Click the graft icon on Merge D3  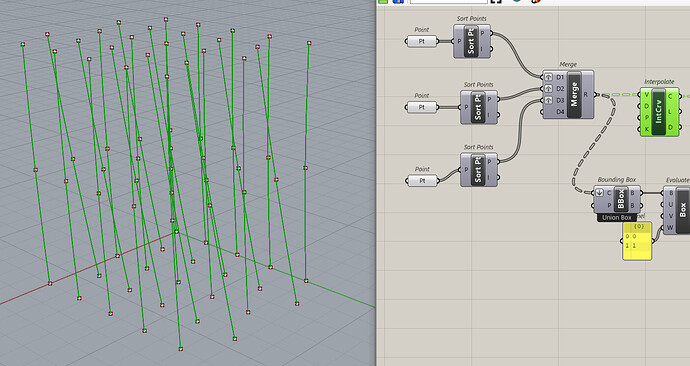[548, 100]
